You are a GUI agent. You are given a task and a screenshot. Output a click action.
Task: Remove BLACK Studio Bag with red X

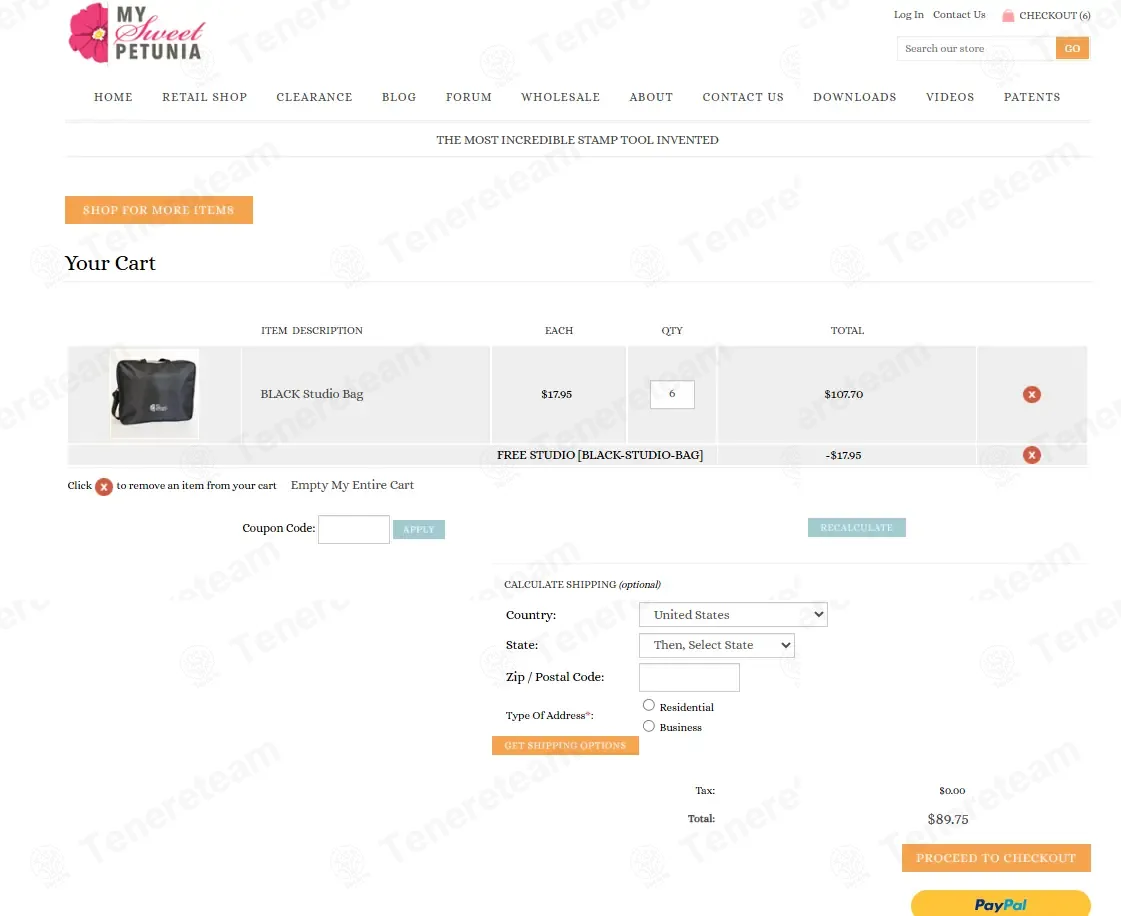click(x=1031, y=394)
